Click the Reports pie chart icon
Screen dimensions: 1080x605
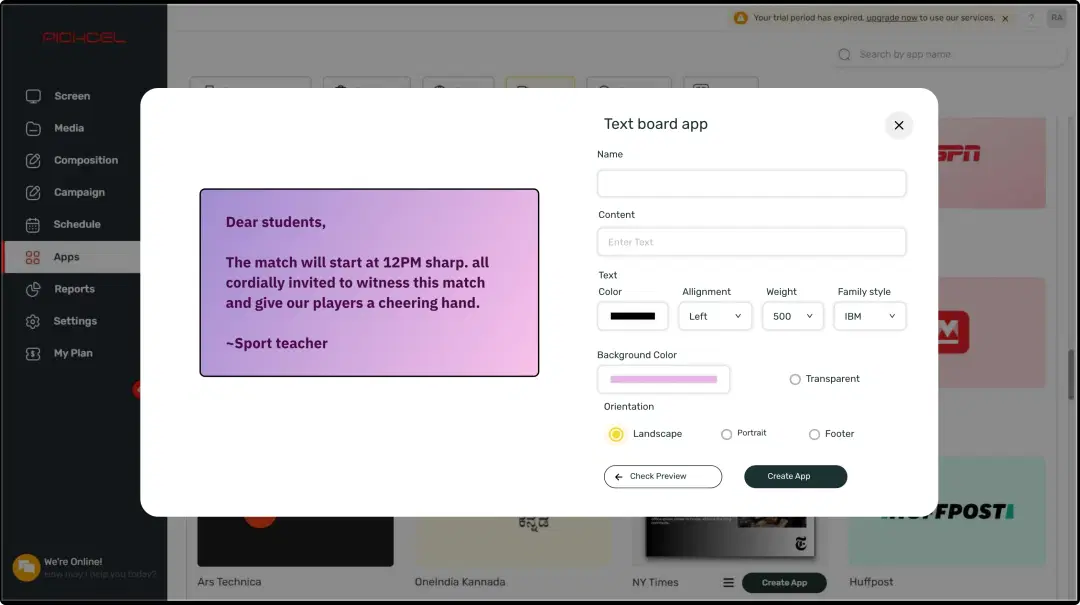coord(33,289)
